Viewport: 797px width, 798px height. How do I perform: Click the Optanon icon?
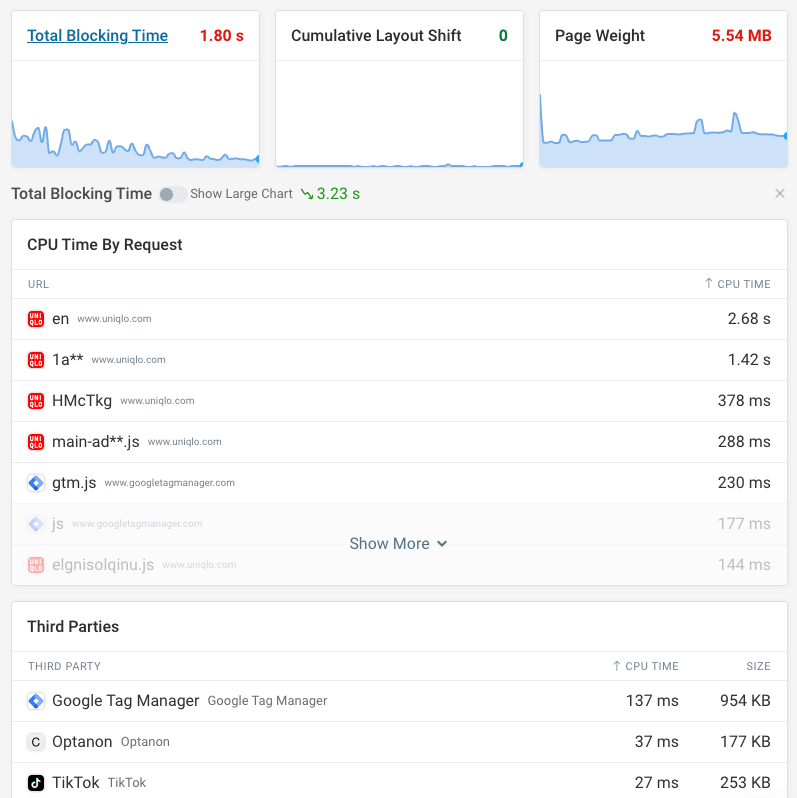[36, 742]
